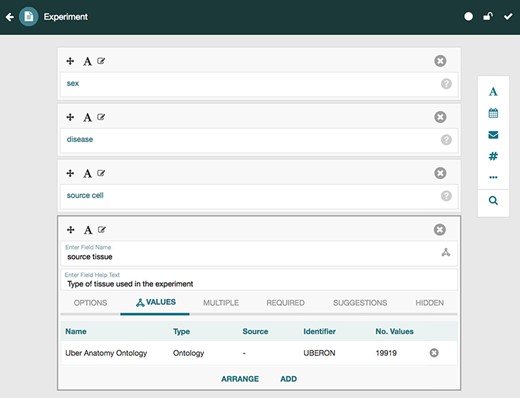
Task: Click the move handle on source tissue field
Action: [70, 230]
